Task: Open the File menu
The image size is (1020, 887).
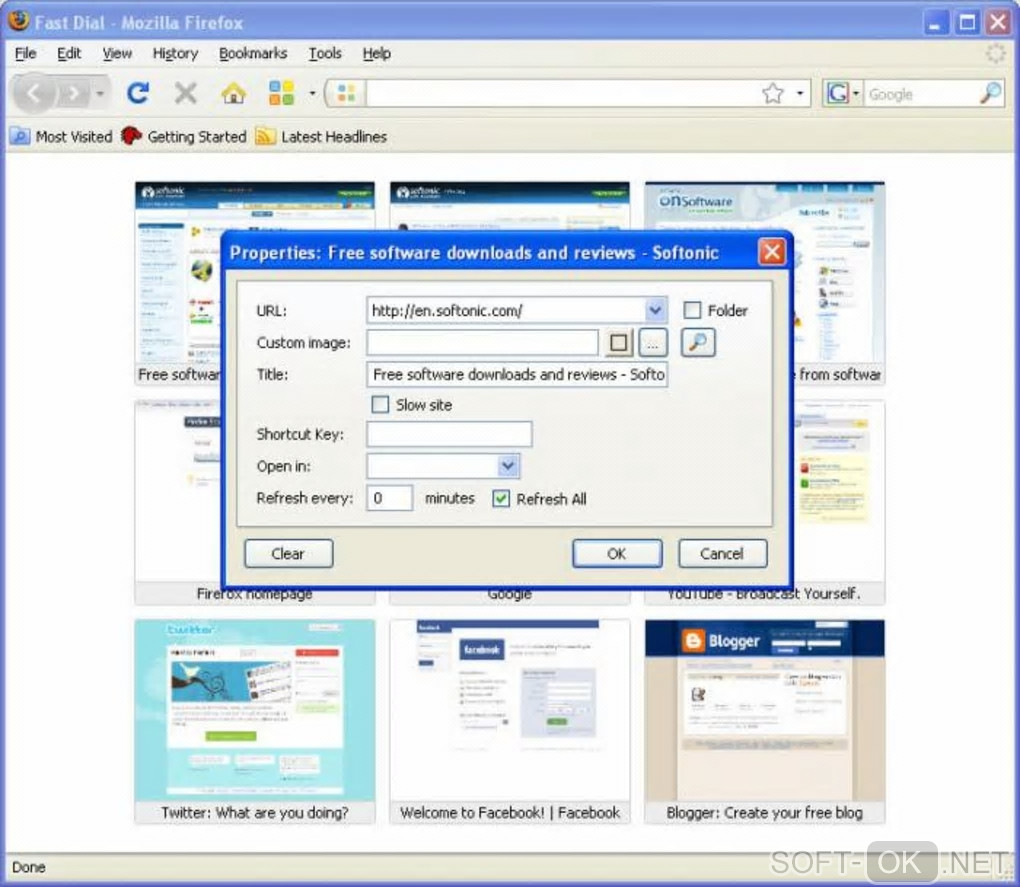Action: tap(25, 53)
